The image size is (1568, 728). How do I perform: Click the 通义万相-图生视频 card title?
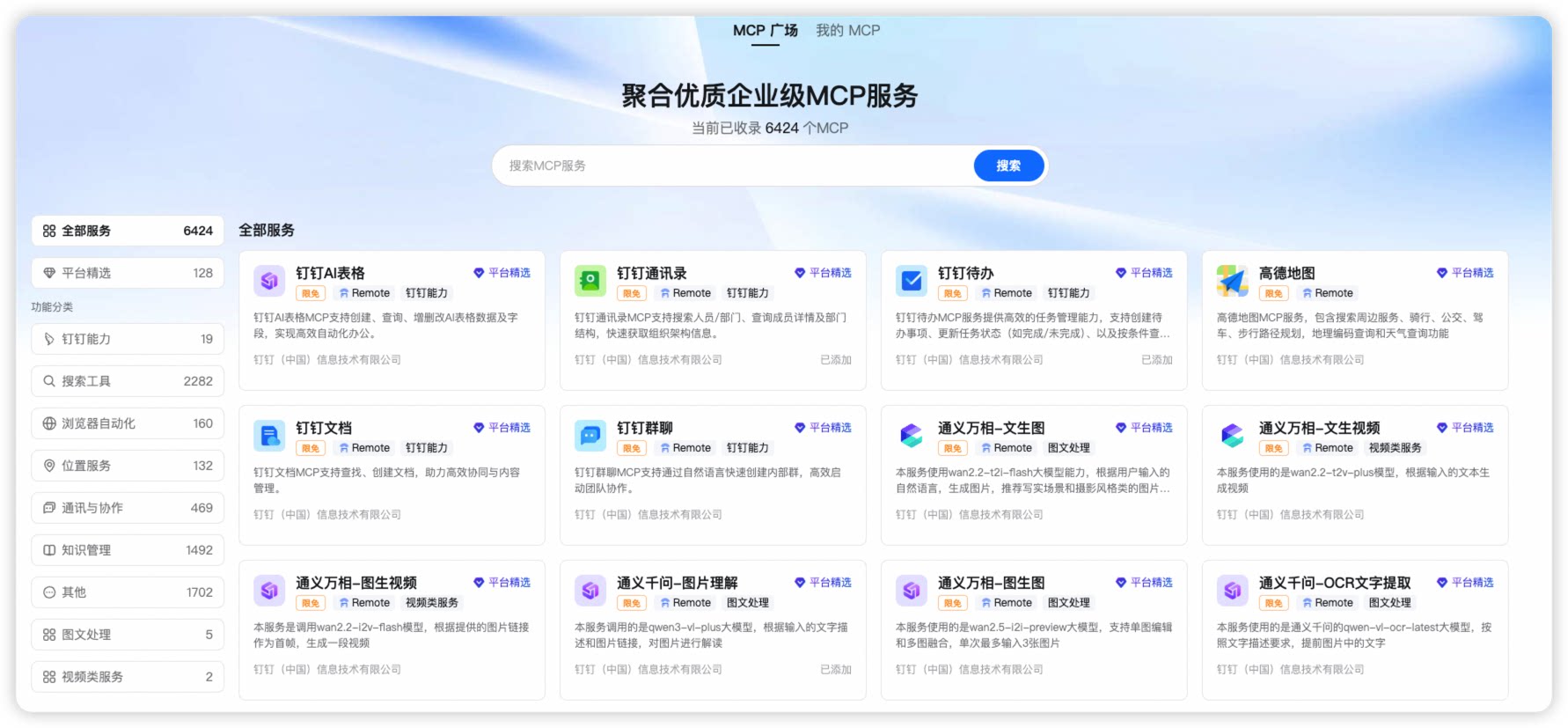(x=356, y=583)
